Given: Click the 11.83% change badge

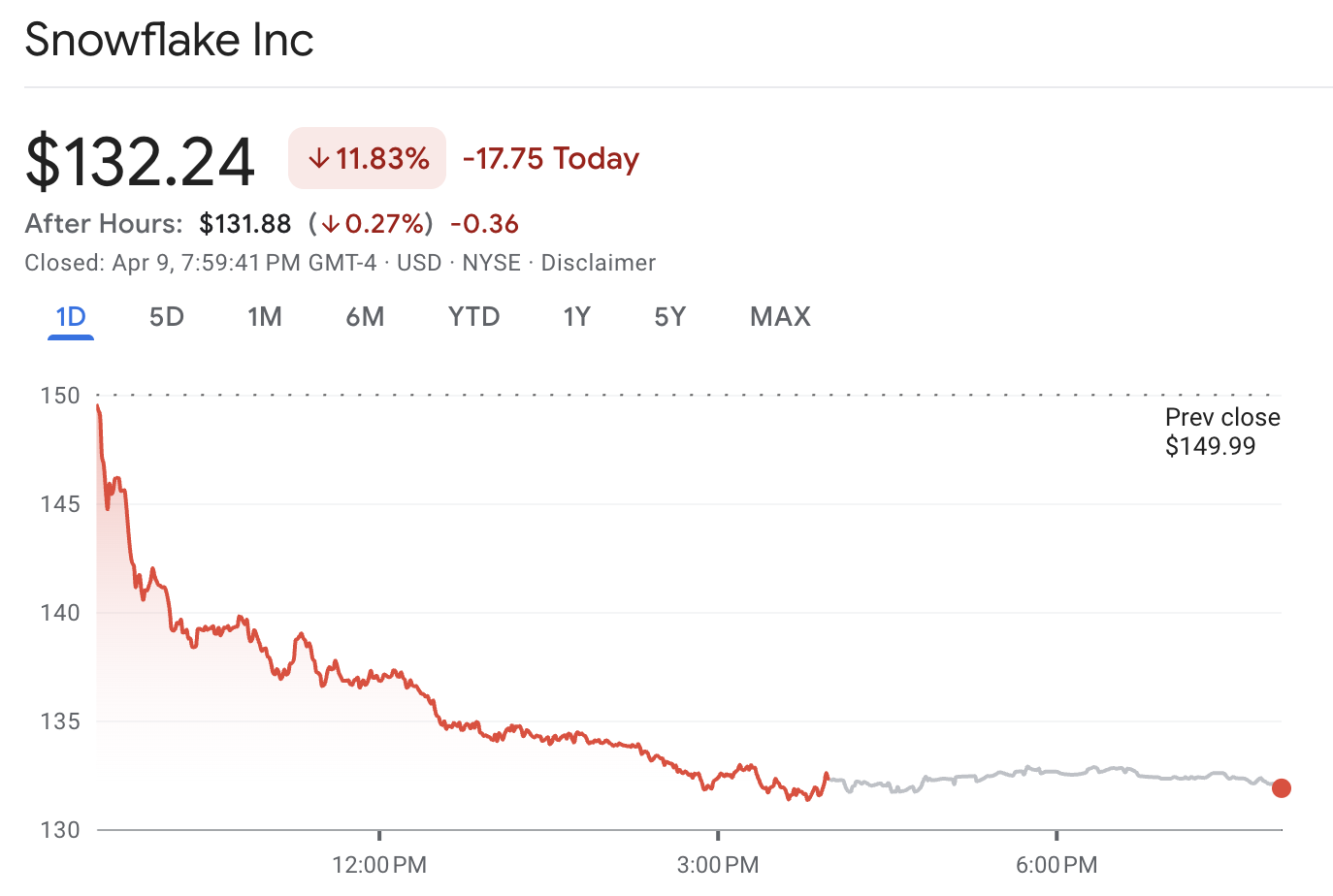Looking at the screenshot, I should click(368, 158).
